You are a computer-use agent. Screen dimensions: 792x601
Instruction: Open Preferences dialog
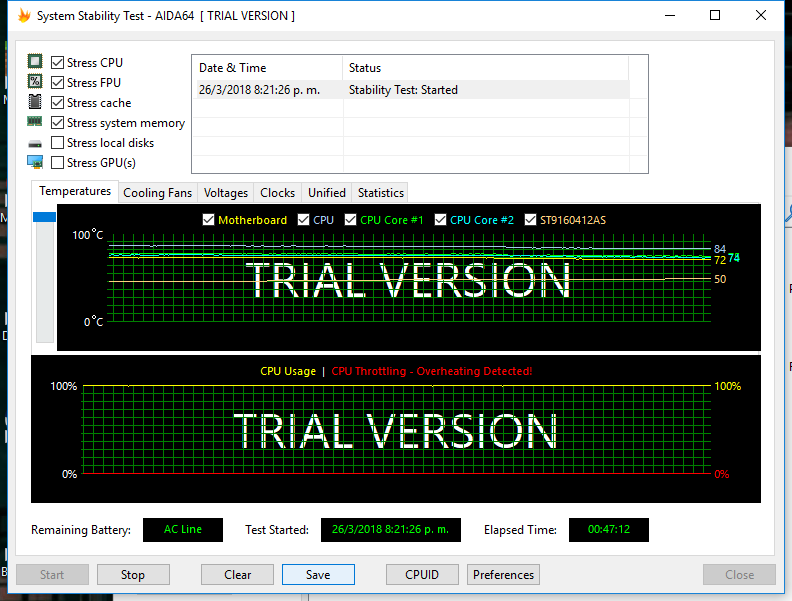[503, 575]
